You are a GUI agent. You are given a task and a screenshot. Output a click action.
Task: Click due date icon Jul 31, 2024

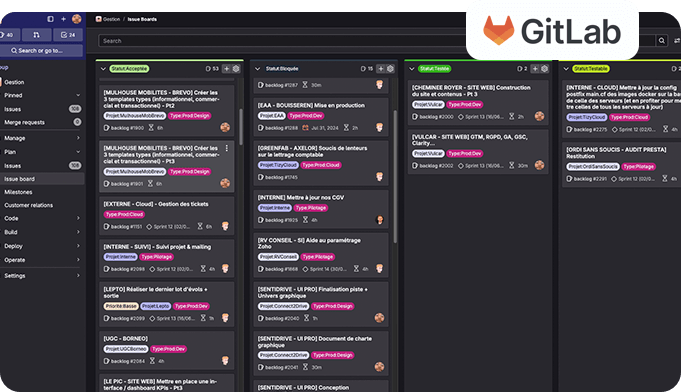[x=305, y=128]
